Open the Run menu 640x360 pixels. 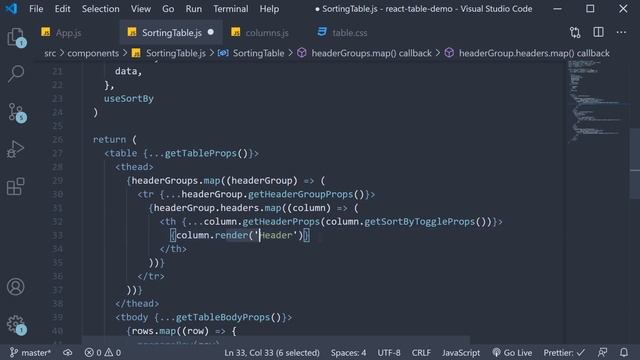click(x=193, y=9)
